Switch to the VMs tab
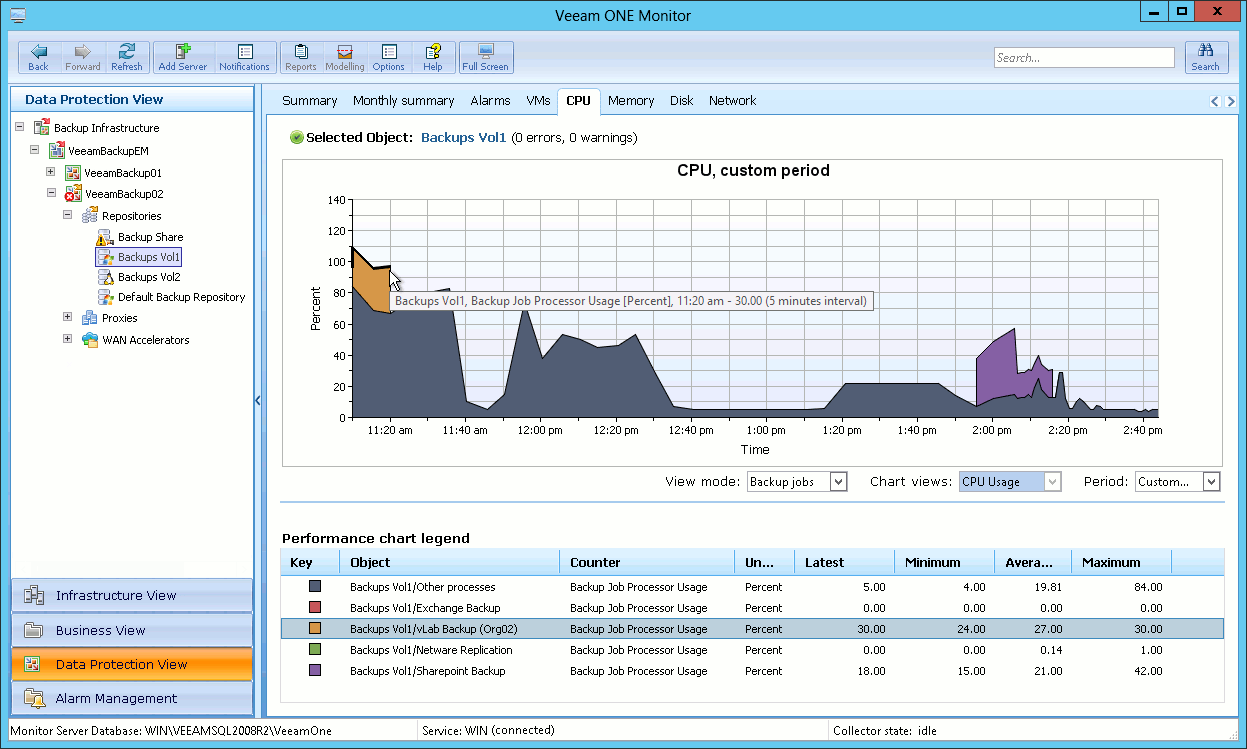This screenshot has width=1247, height=749. (538, 101)
